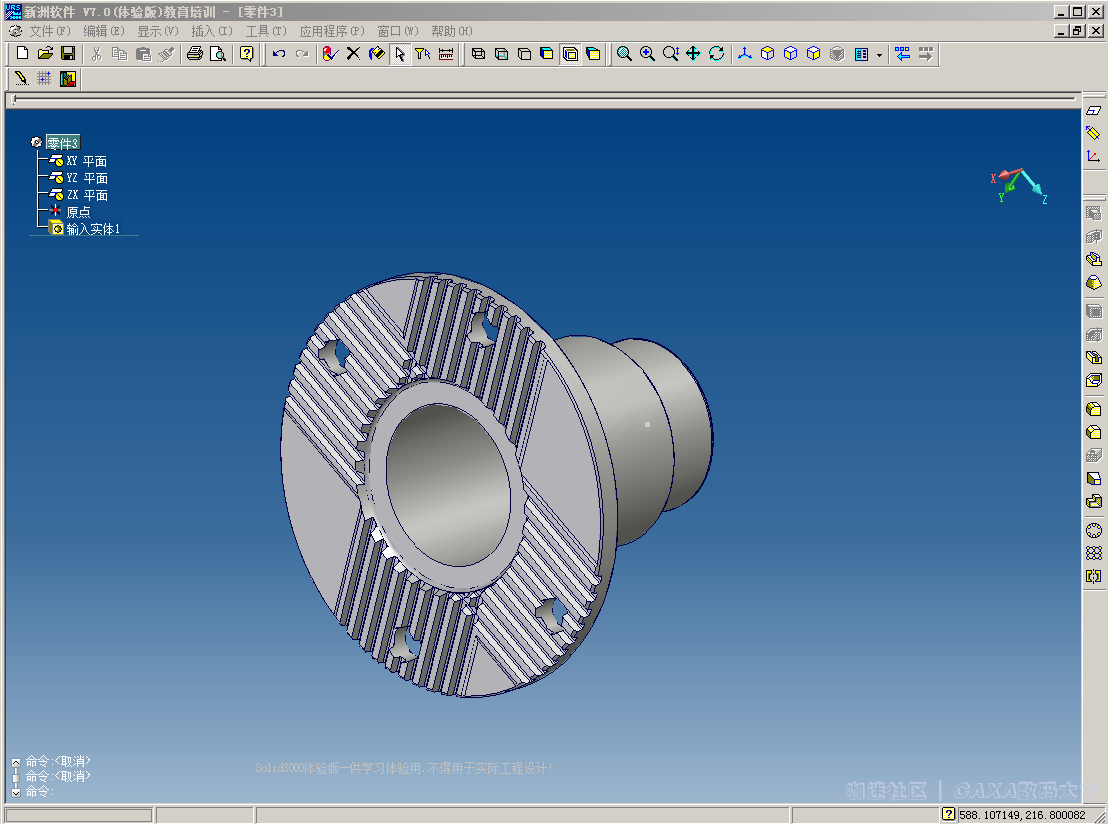Image resolution: width=1108 pixels, height=824 pixels.
Task: Open the view layout dropdown arrow
Action: pyautogui.click(x=879, y=54)
